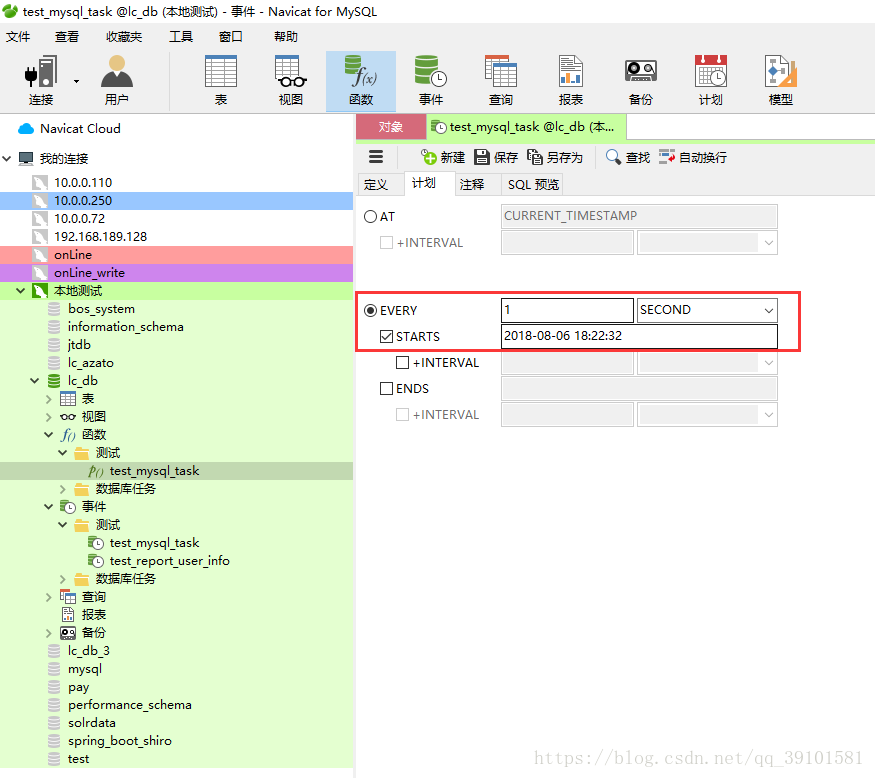Select the 10.0.0.250 connection
The image size is (875, 778).
click(176, 201)
